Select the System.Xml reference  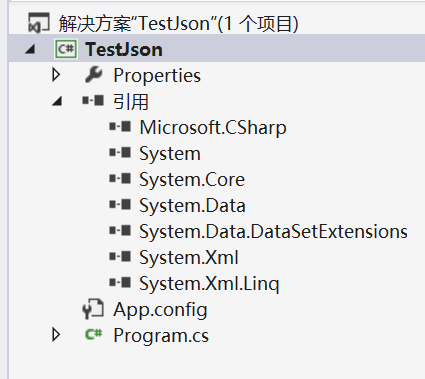(189, 258)
